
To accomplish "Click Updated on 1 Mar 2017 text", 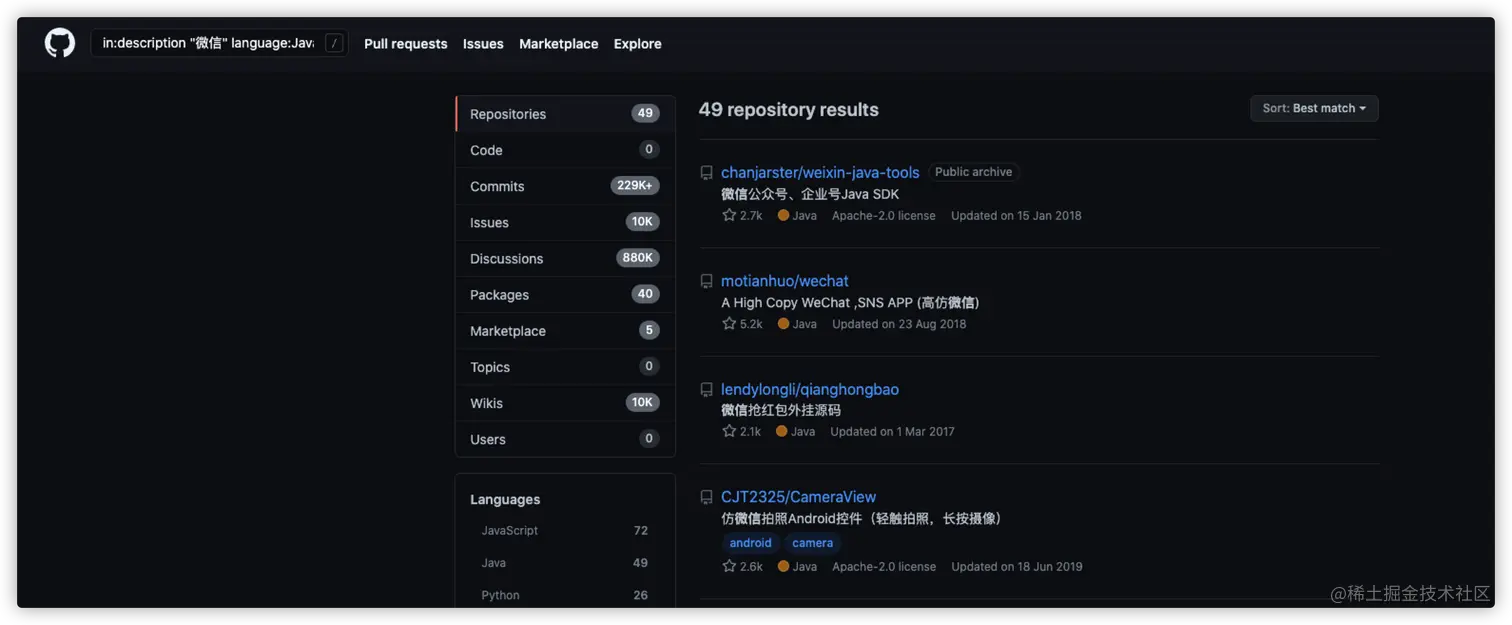I will coord(892,432).
